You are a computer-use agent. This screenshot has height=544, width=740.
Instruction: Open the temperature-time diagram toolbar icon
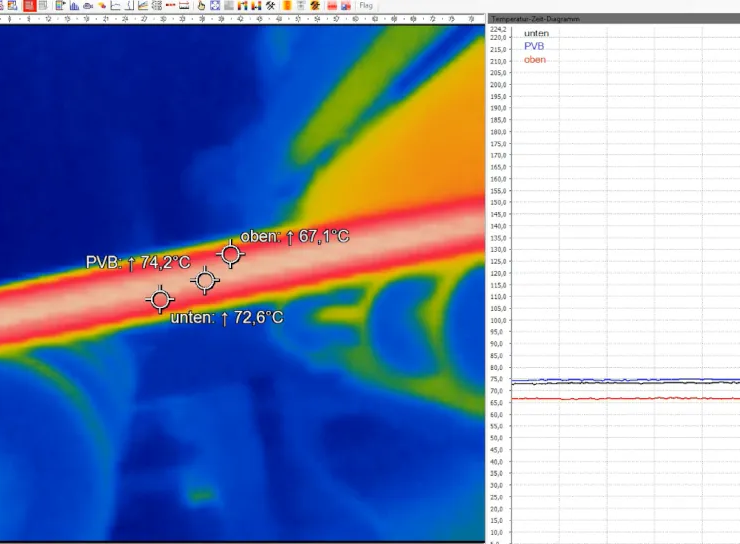click(143, 6)
